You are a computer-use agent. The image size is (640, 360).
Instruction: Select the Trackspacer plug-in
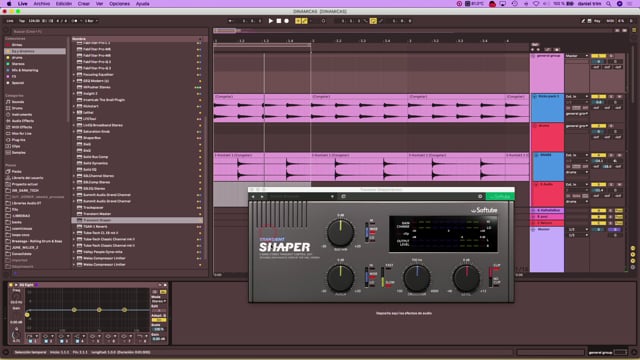137,207
